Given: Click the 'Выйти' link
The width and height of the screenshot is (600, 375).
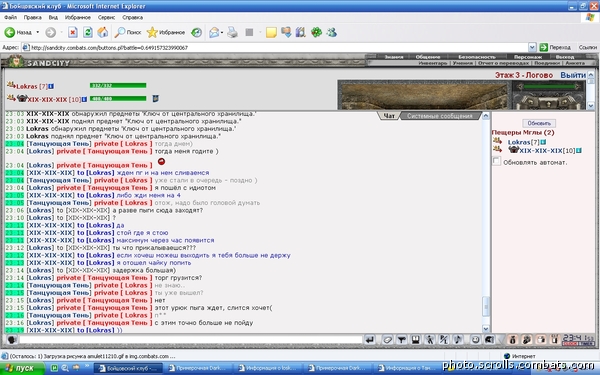Looking at the screenshot, I should click(573, 75).
